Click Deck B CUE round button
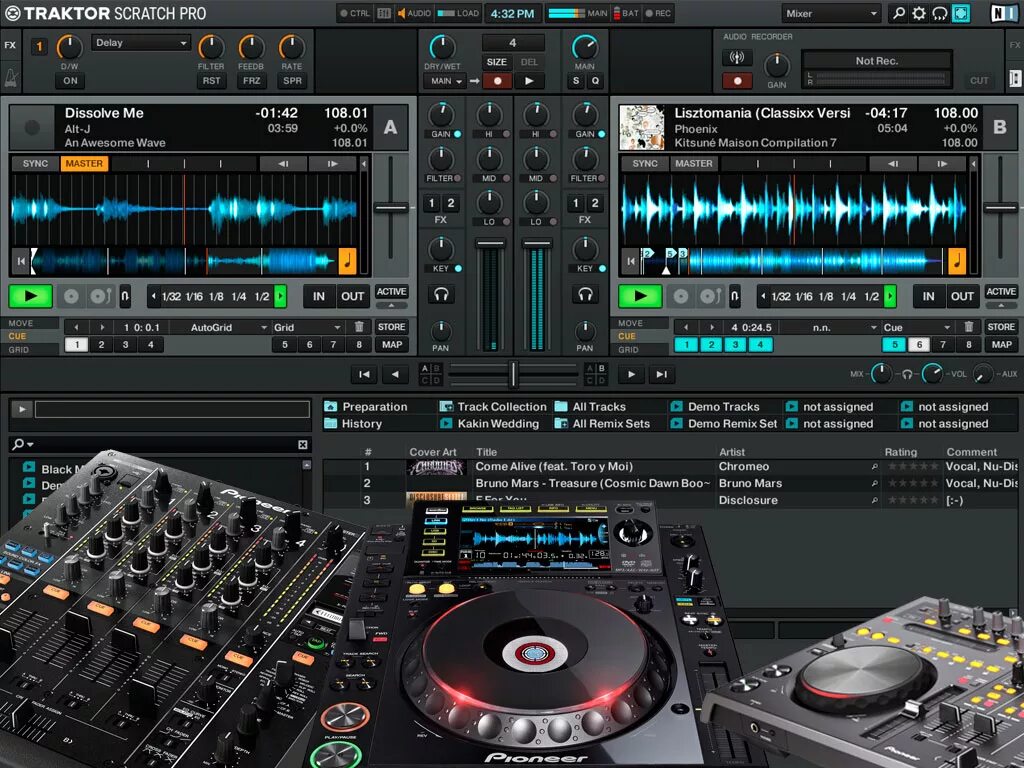Screen dimensions: 1024x768 pos(680,296)
